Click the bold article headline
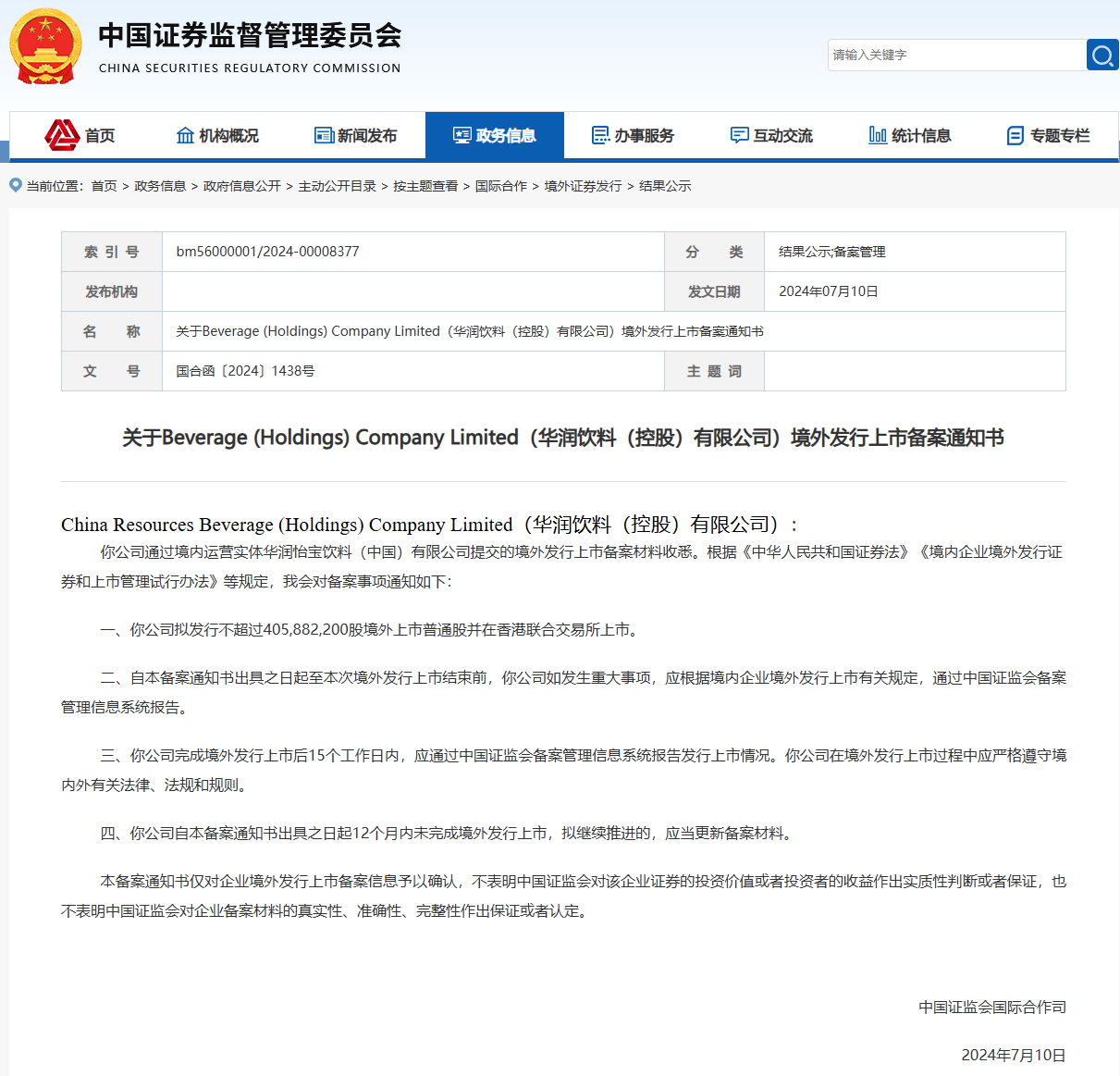1120x1076 pixels. pos(563,438)
